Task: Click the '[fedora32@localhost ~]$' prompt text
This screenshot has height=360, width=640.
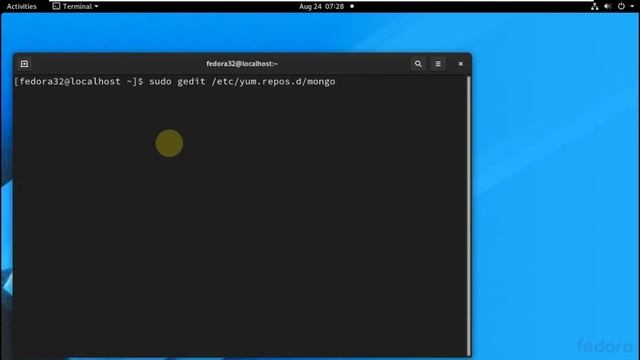Action: (78, 82)
